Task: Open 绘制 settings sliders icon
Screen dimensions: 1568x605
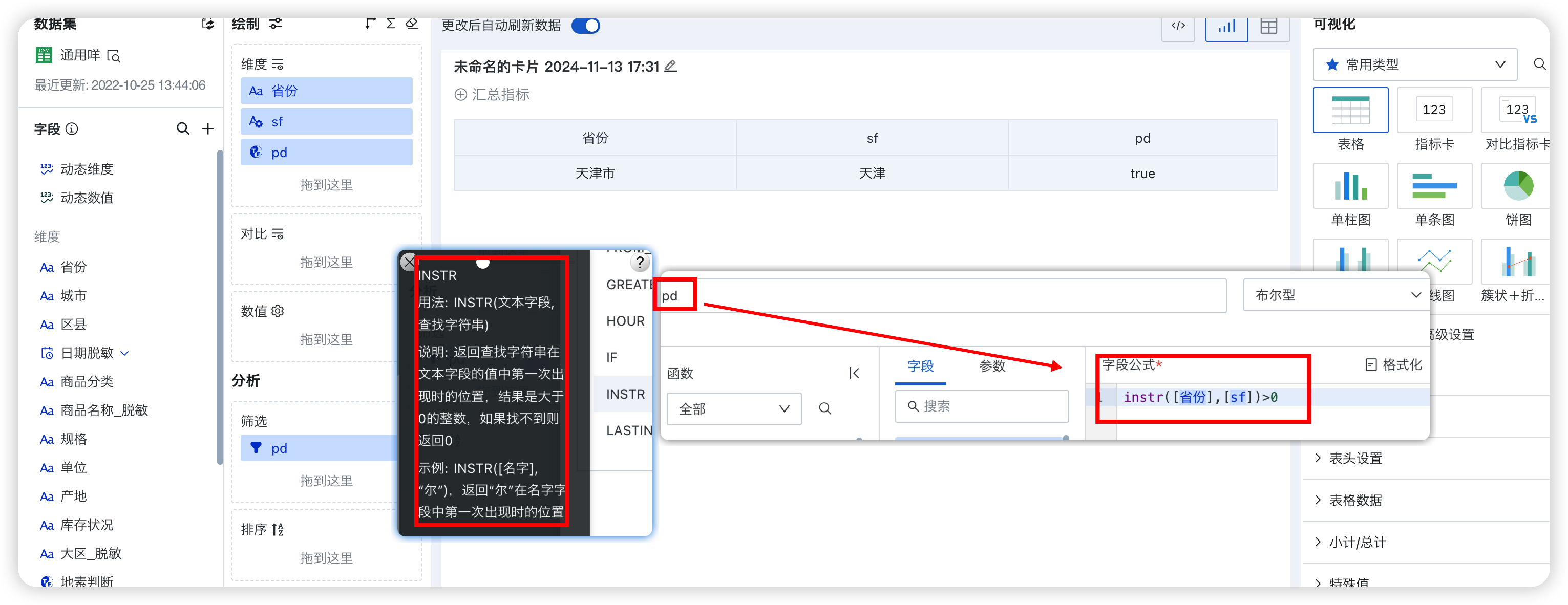Action: click(276, 24)
